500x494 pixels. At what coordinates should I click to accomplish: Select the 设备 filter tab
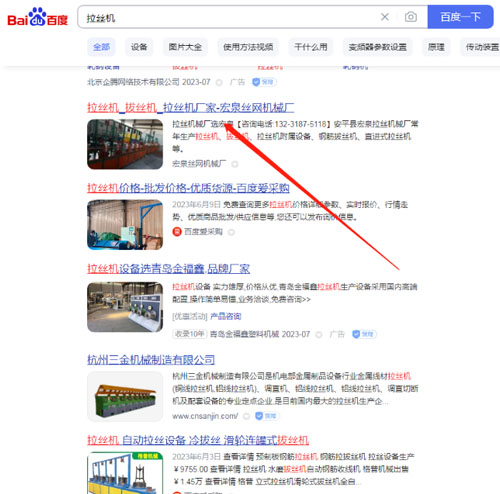[139, 47]
